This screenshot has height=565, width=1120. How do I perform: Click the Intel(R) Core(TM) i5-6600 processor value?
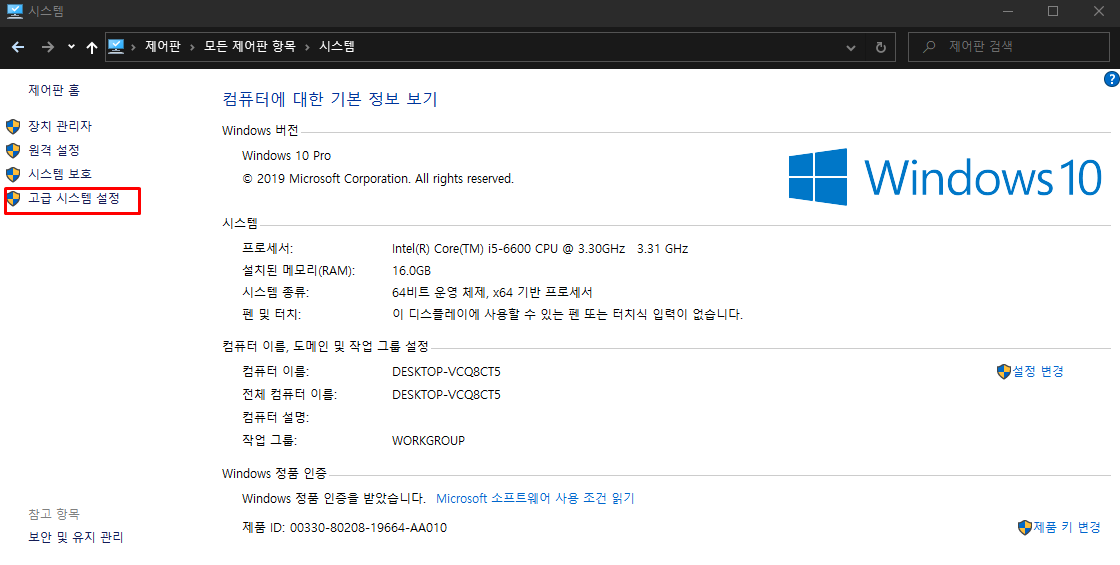coord(540,249)
